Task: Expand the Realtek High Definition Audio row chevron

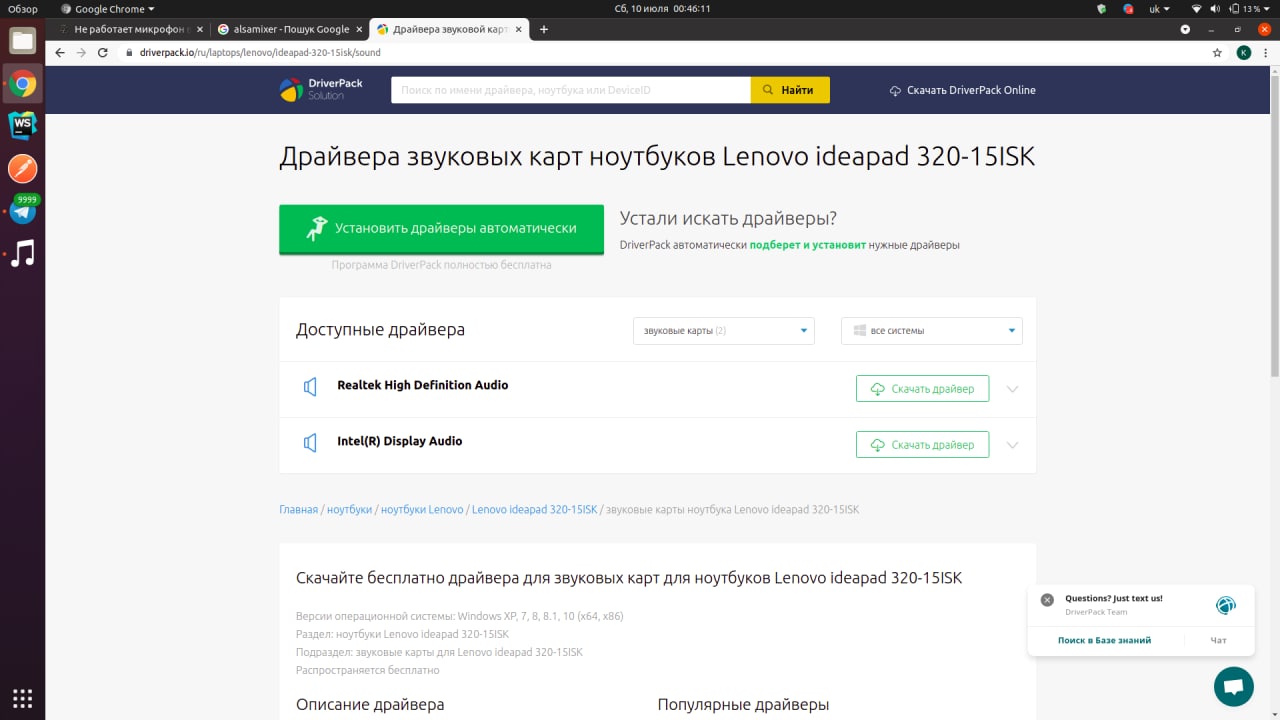Action: [1012, 389]
